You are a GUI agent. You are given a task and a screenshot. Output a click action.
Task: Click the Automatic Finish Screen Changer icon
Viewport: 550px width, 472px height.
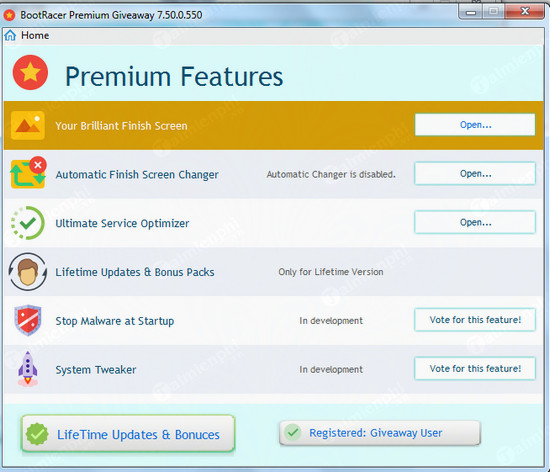point(28,173)
